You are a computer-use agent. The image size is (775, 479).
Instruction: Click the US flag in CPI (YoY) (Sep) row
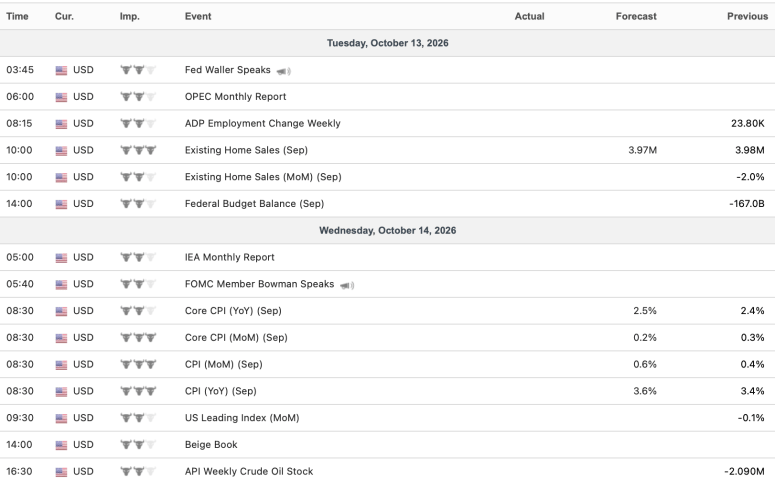[x=61, y=392]
